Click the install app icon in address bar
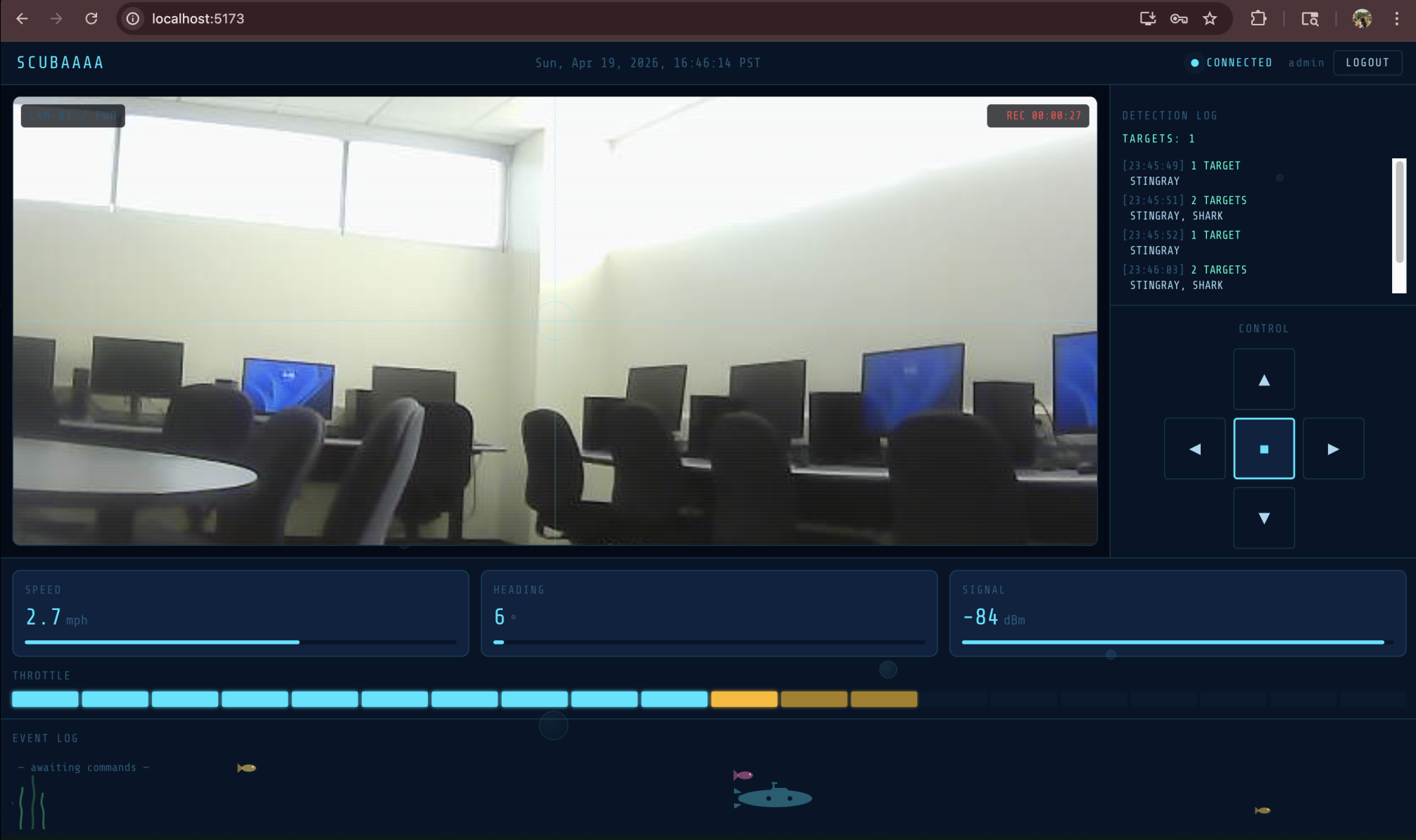This screenshot has width=1416, height=840. pos(1148,19)
